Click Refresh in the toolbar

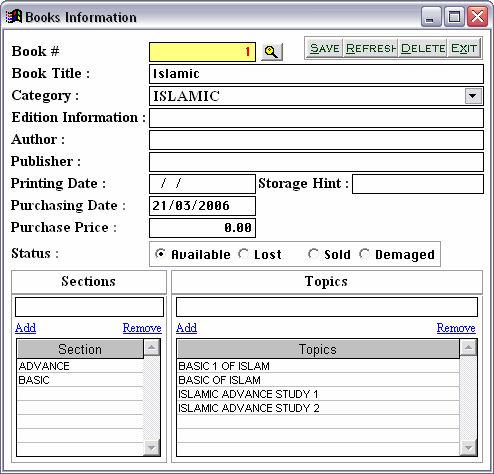tap(371, 49)
